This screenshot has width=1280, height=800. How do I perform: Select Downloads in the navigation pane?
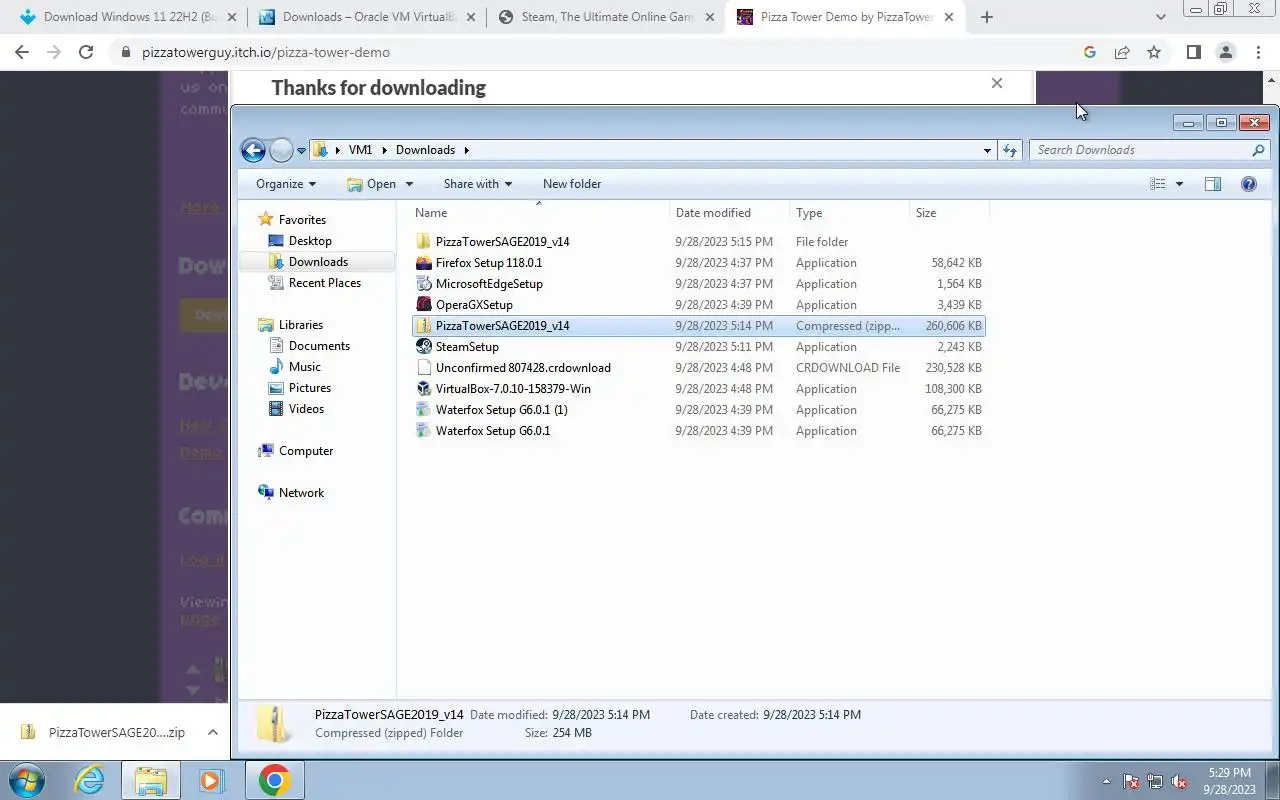coord(318,262)
